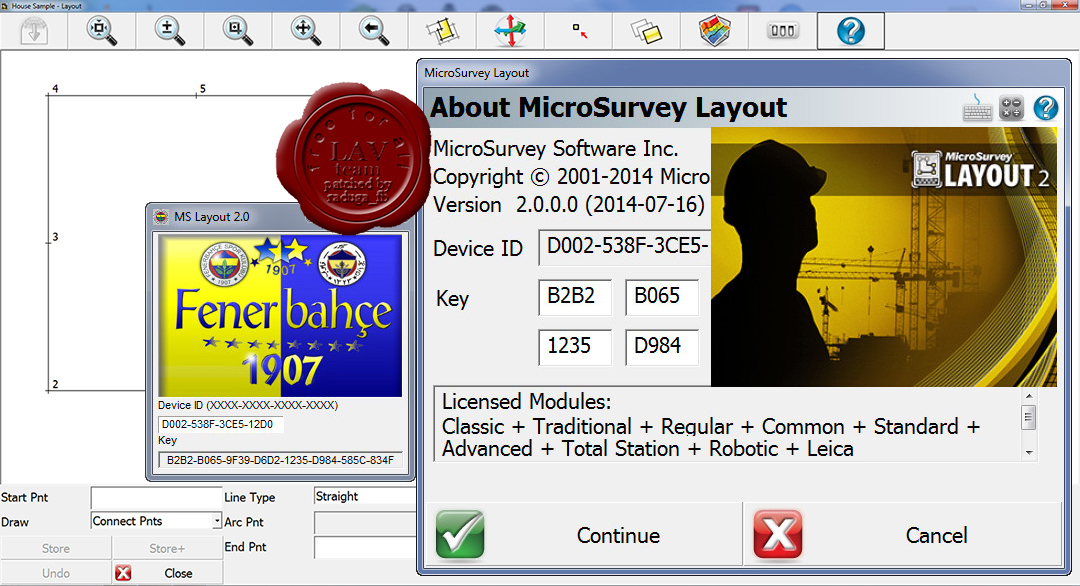Click the keygen Device ID D002-538F-3CE5-12D0 field
Screen dimensions: 1080x586
(x=220, y=424)
